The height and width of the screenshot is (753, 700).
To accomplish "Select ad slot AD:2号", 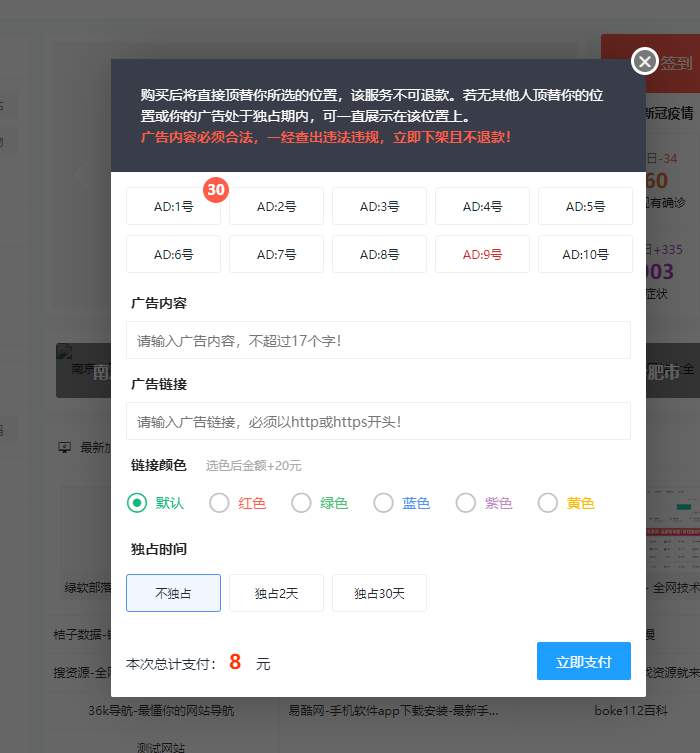I will click(x=277, y=206).
